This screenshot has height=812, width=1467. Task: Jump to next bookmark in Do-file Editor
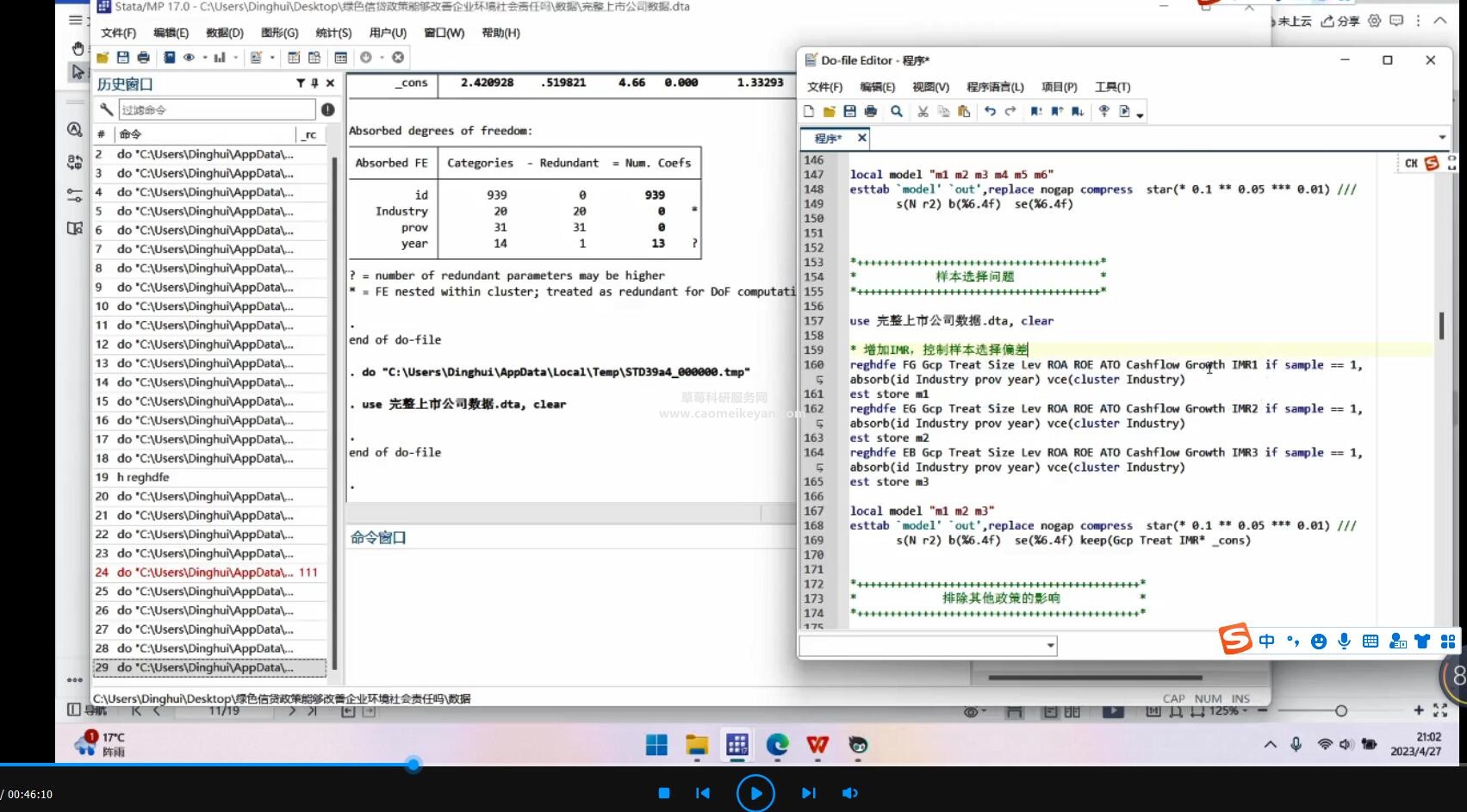(1078, 111)
